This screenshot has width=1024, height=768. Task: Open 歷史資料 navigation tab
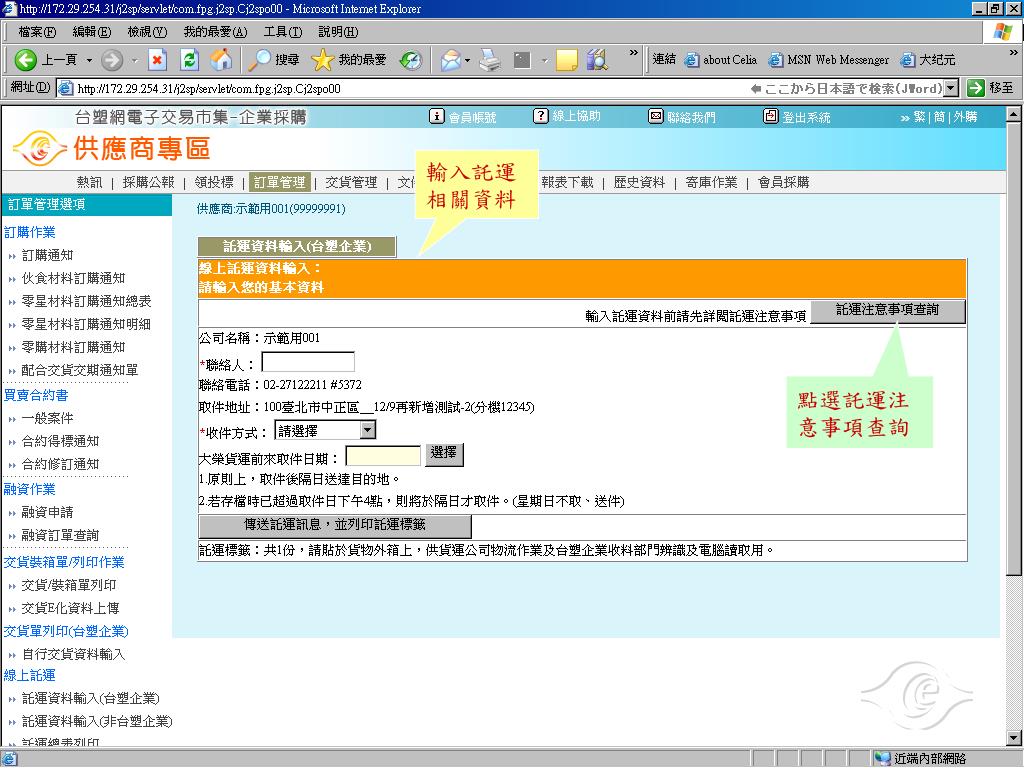coord(639,182)
